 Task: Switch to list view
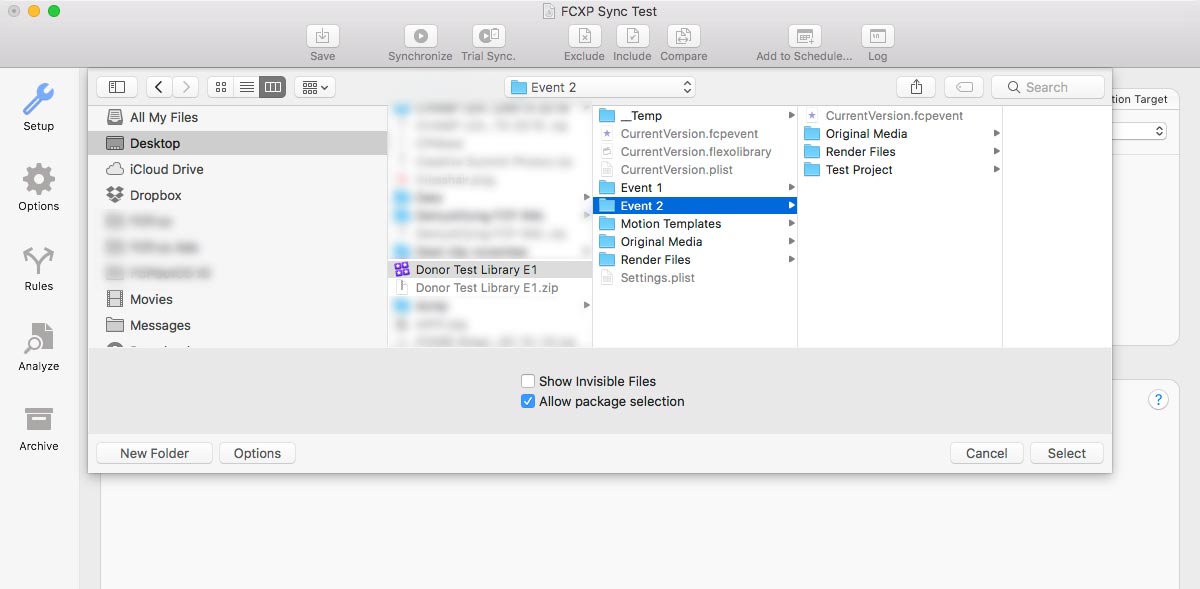coord(247,87)
